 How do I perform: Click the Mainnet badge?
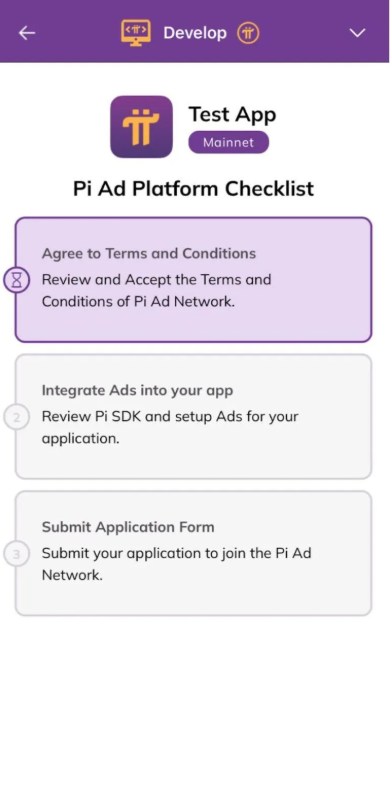click(x=228, y=142)
